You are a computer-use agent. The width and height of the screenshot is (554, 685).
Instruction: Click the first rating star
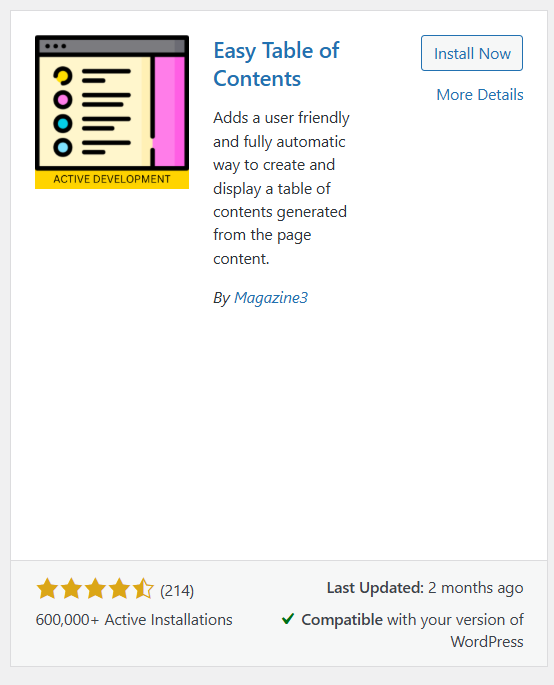click(47, 588)
